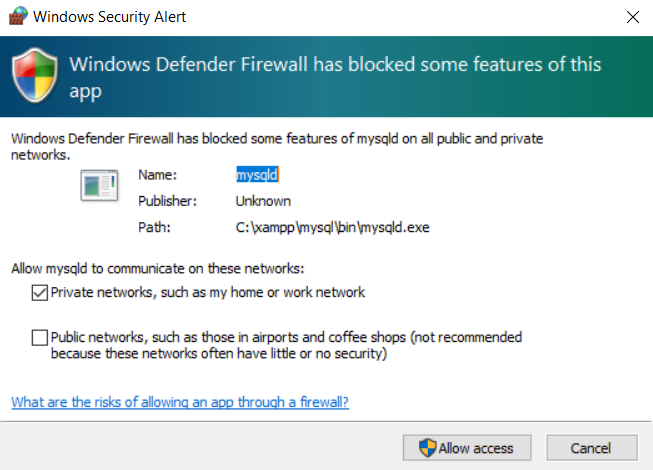
Task: Click the mysqld application icon
Action: tap(99, 185)
